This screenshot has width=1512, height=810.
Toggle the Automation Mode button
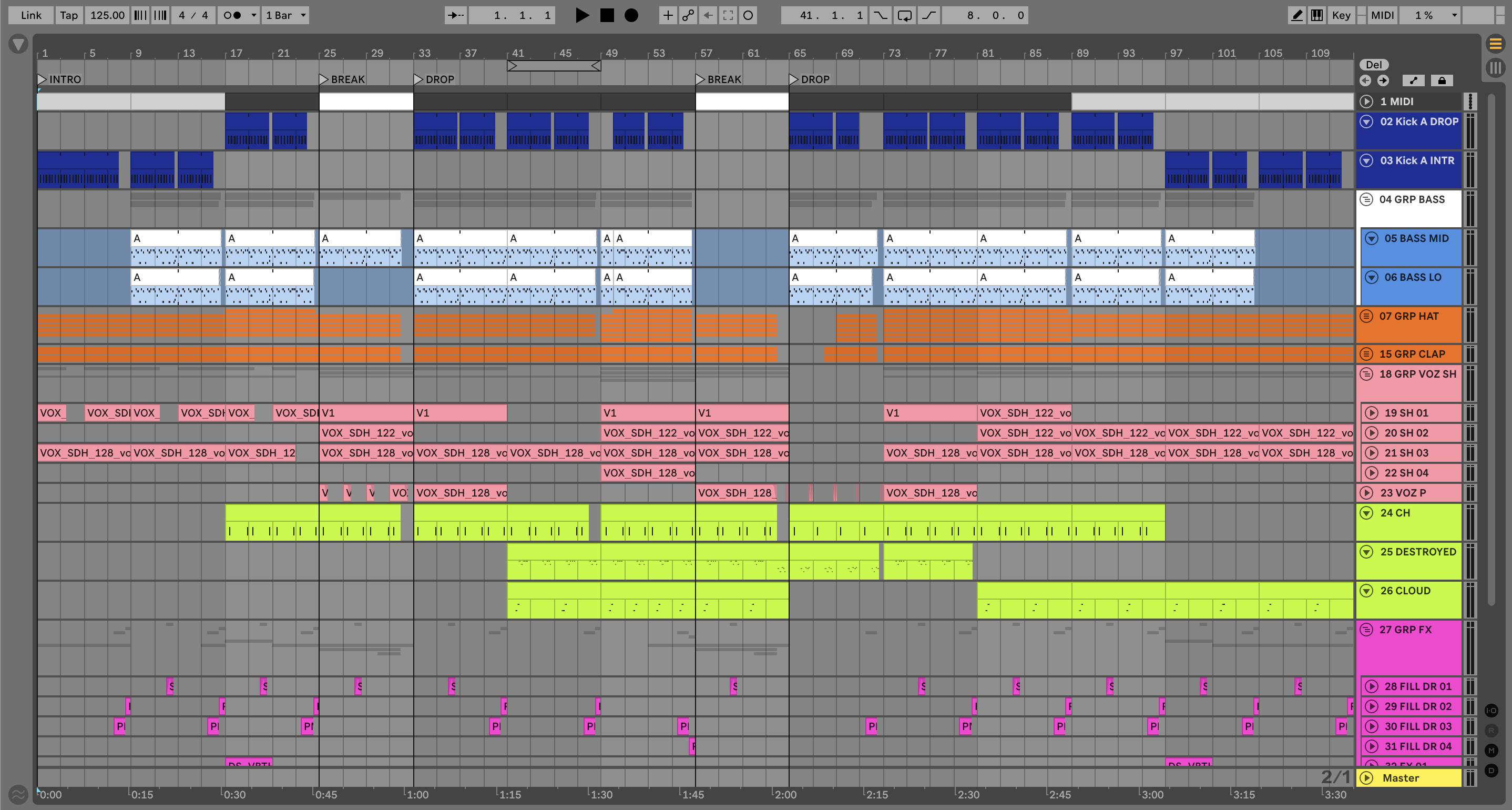tap(1413, 80)
